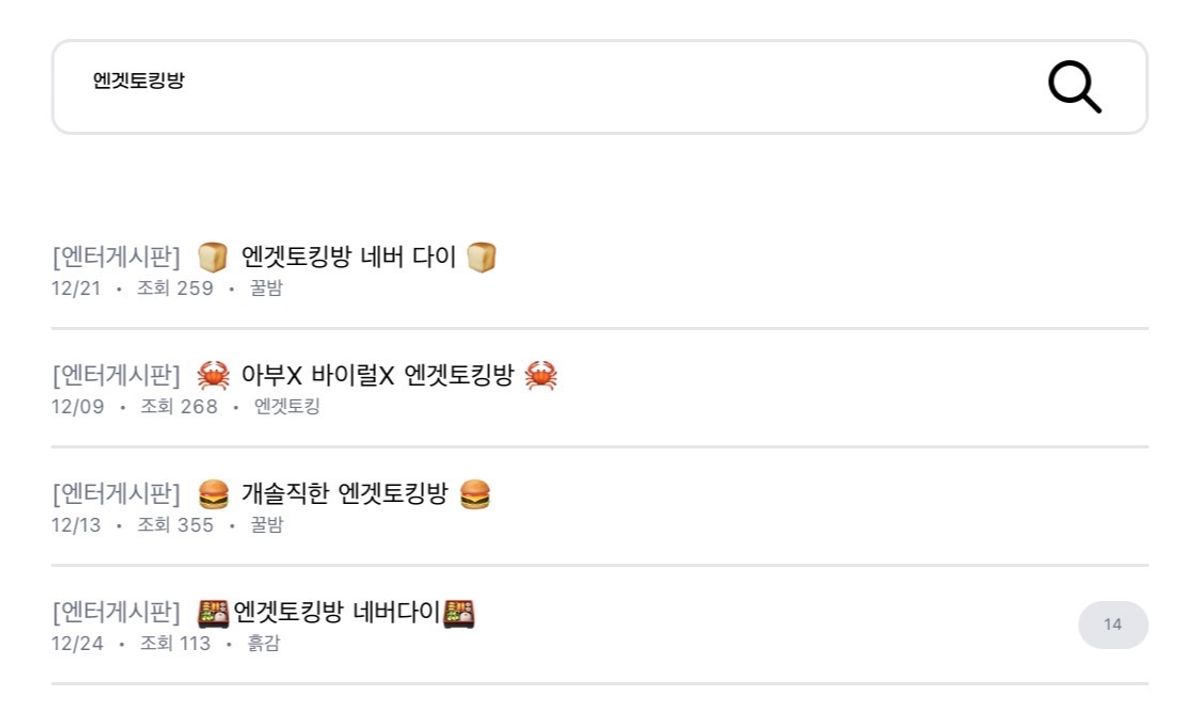
Task: Click the bread emoji before 엔겟토킹방 네버 다이
Action: [212, 258]
